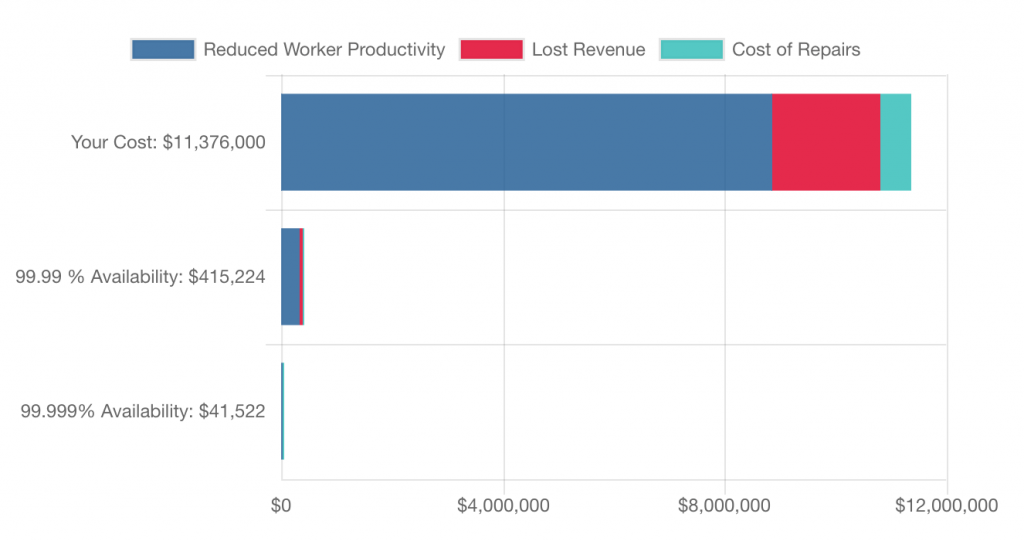Screen dimensions: 1024x541
Task: Select the "99.999% Availability: $41,522" label
Action: 143,411
